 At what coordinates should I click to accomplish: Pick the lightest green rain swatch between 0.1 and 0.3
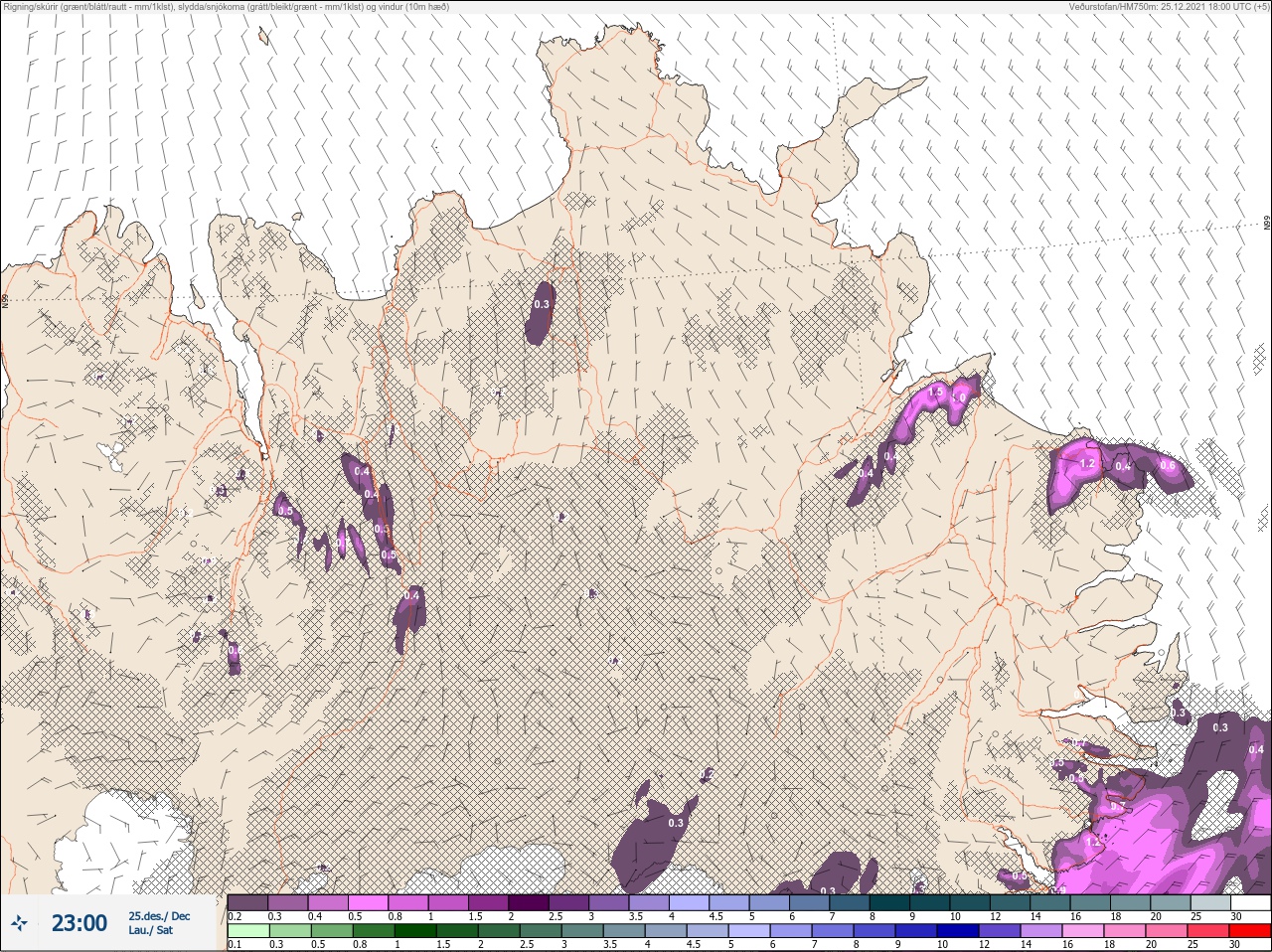click(x=247, y=931)
